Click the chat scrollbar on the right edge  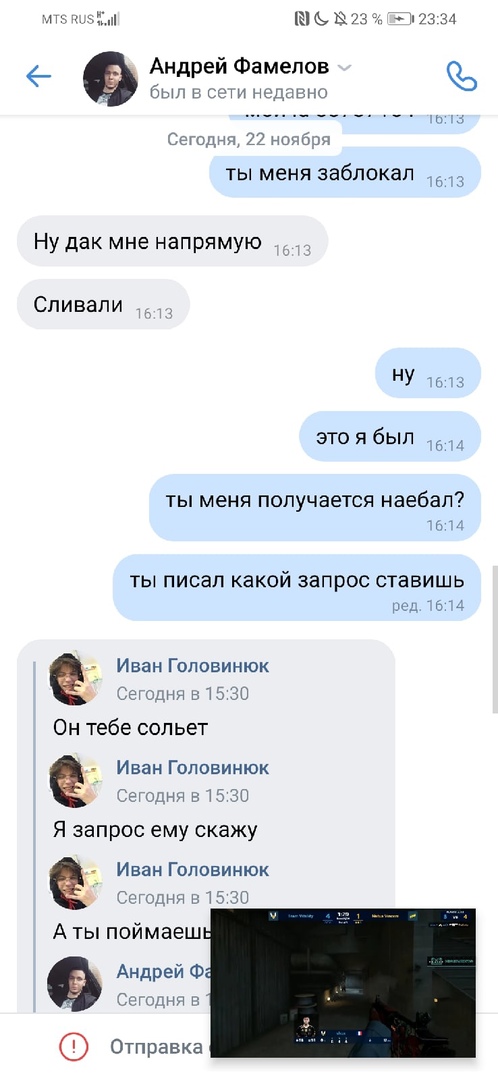[x=494, y=639]
